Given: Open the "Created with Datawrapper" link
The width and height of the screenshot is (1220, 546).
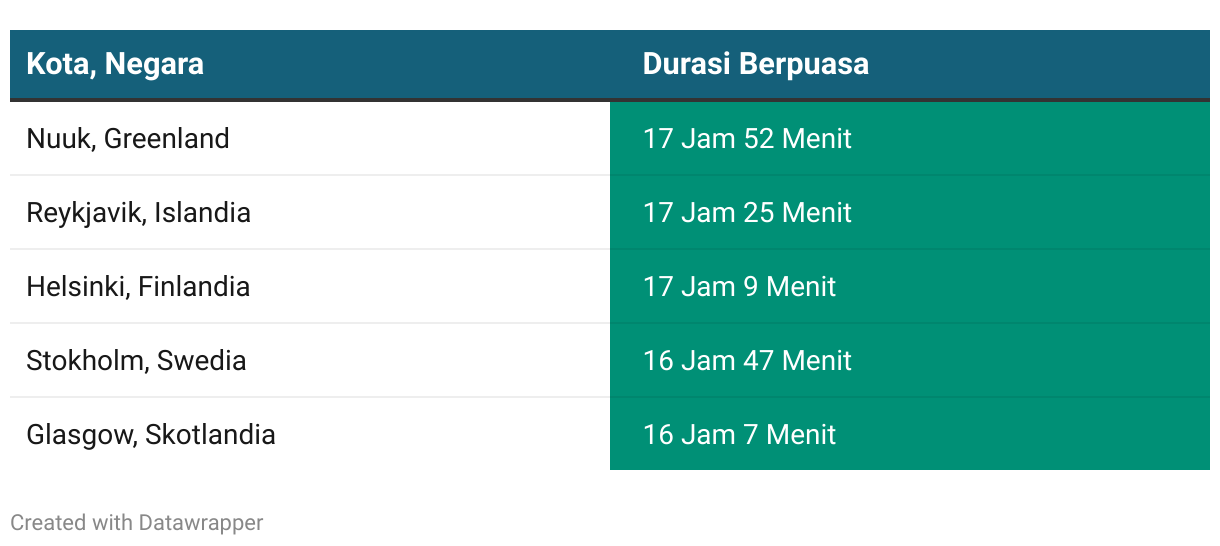Looking at the screenshot, I should point(137,522).
